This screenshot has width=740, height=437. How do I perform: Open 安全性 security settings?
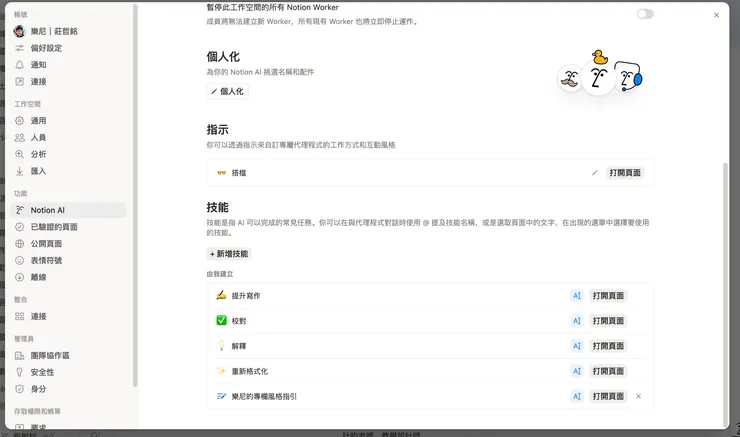68,372
